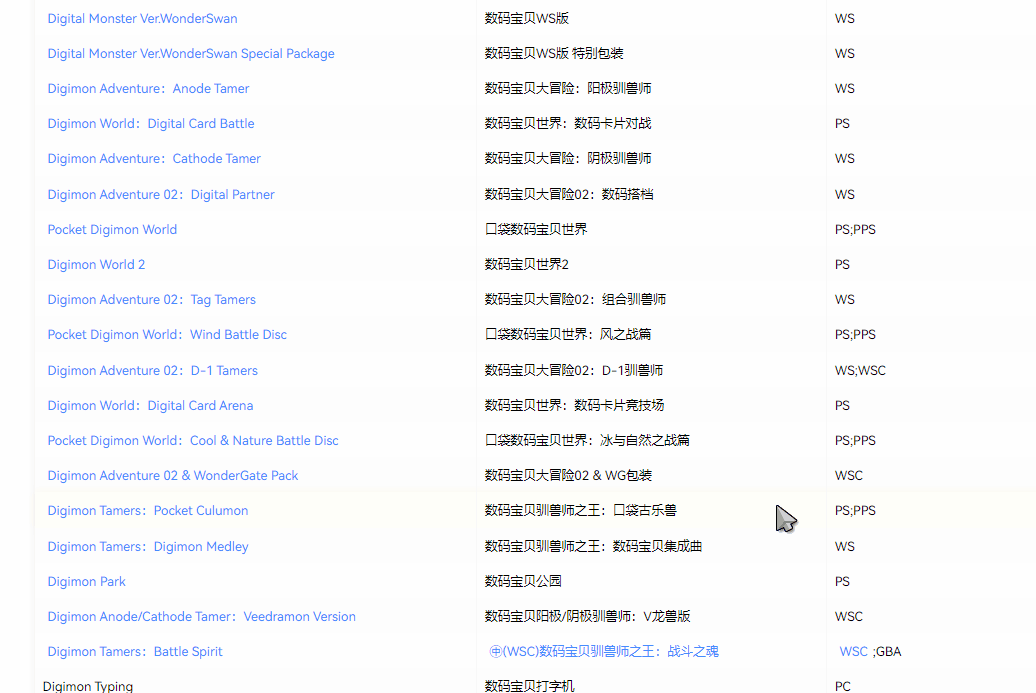
Task: Click the ;GBA text in Battle Spirit row
Action: point(887,651)
